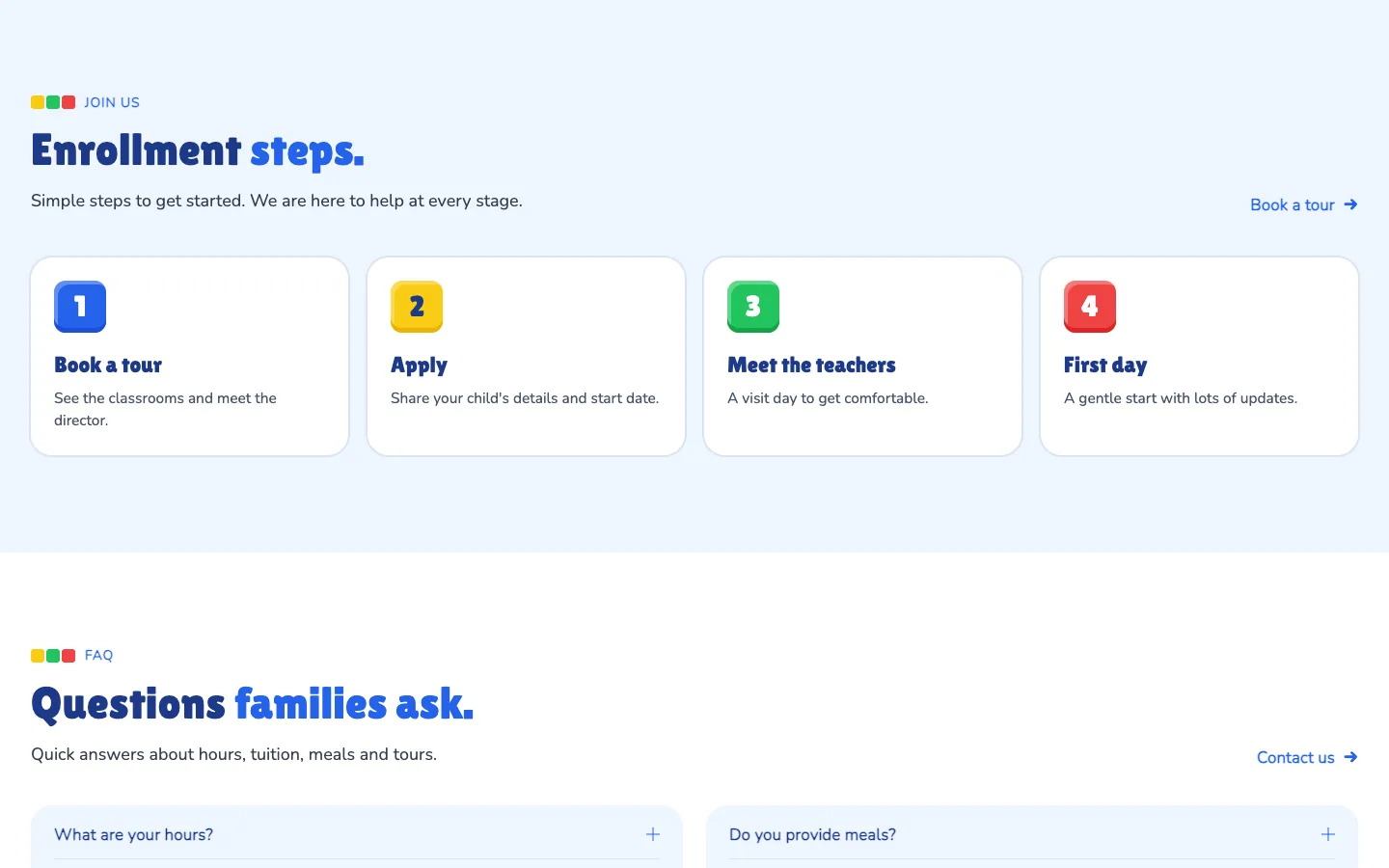
Task: Click the plus icon beside 'What are your hours?'
Action: [x=653, y=834]
